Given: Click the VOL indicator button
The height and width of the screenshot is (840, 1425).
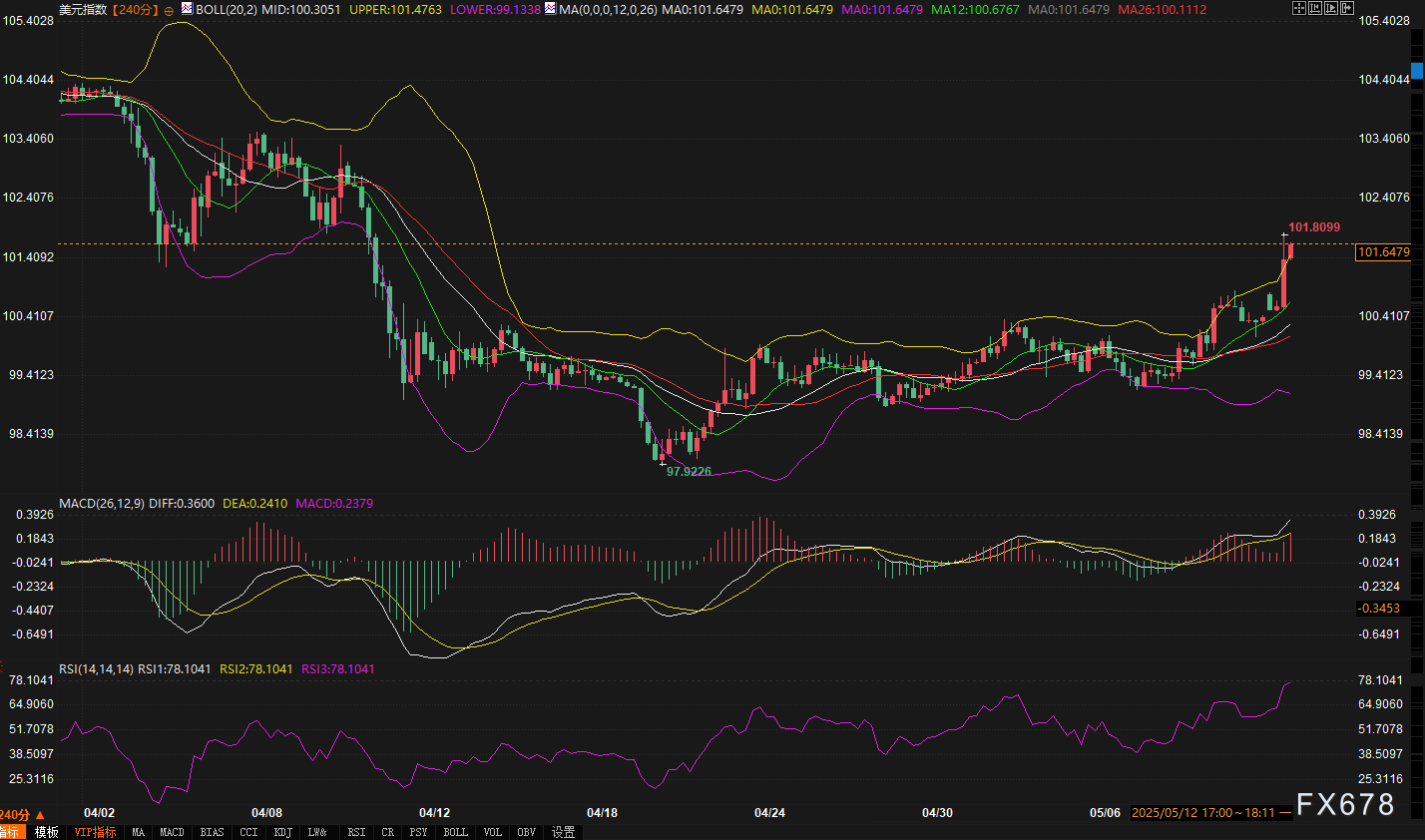Looking at the screenshot, I should pos(493,832).
